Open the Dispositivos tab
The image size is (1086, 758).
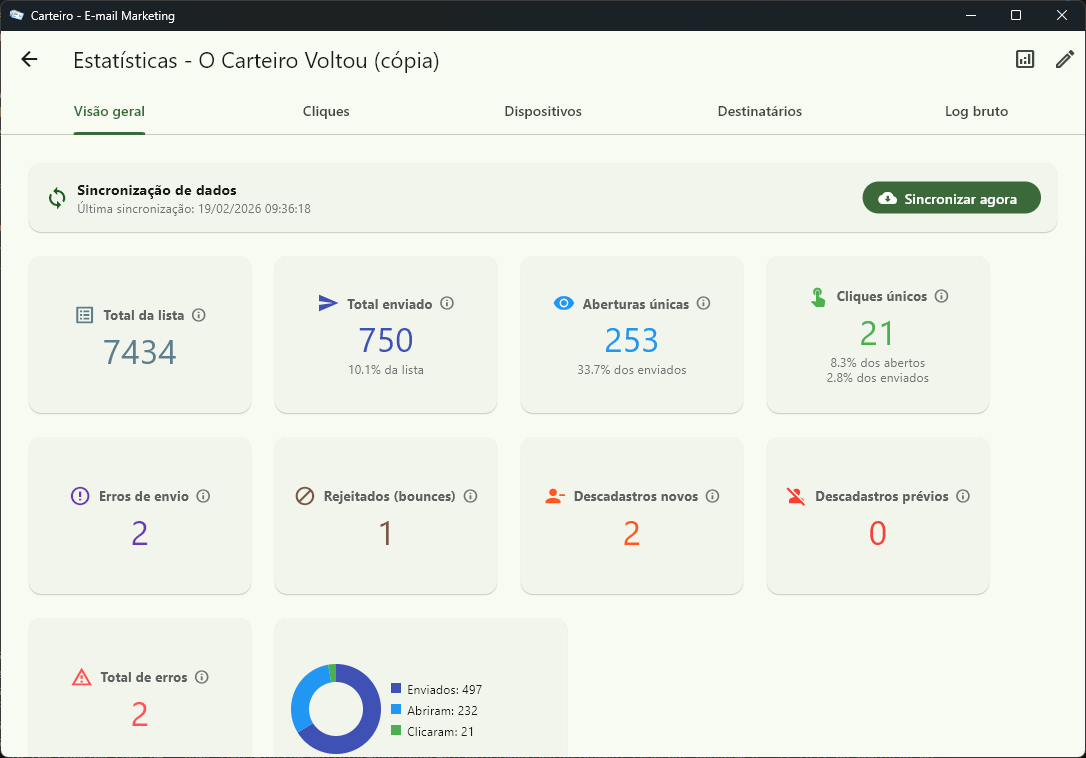pyautogui.click(x=543, y=112)
